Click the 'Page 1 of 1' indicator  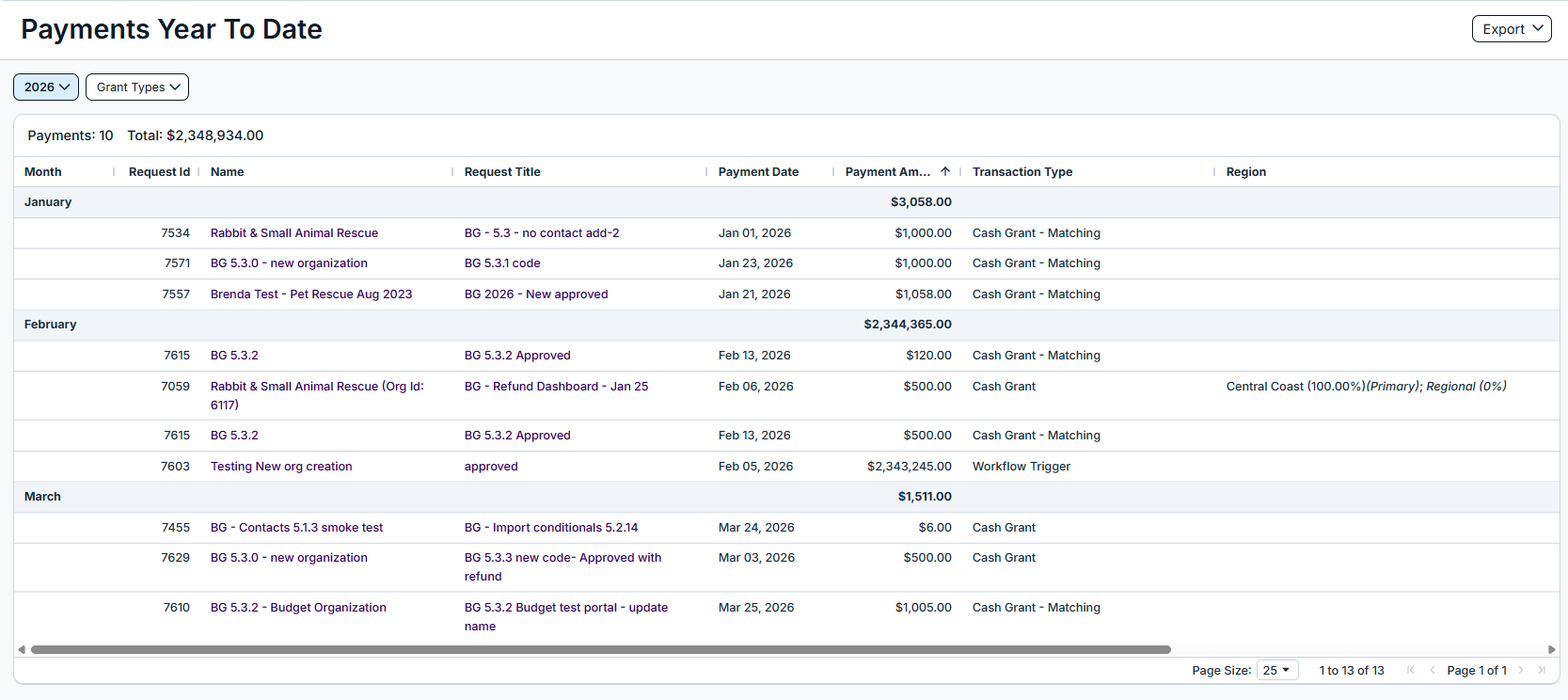pyautogui.click(x=1477, y=670)
